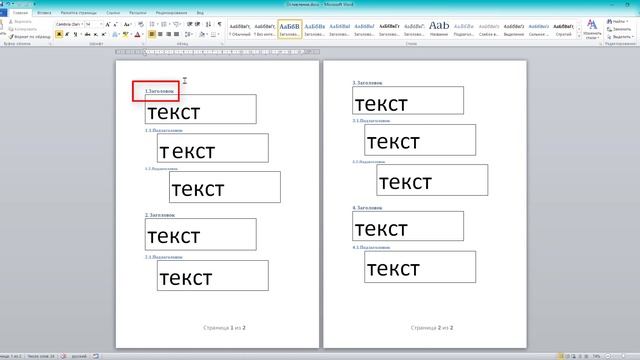Open the highlight color dropdown arrow
This screenshot has height=360, width=640.
click(x=130, y=35)
